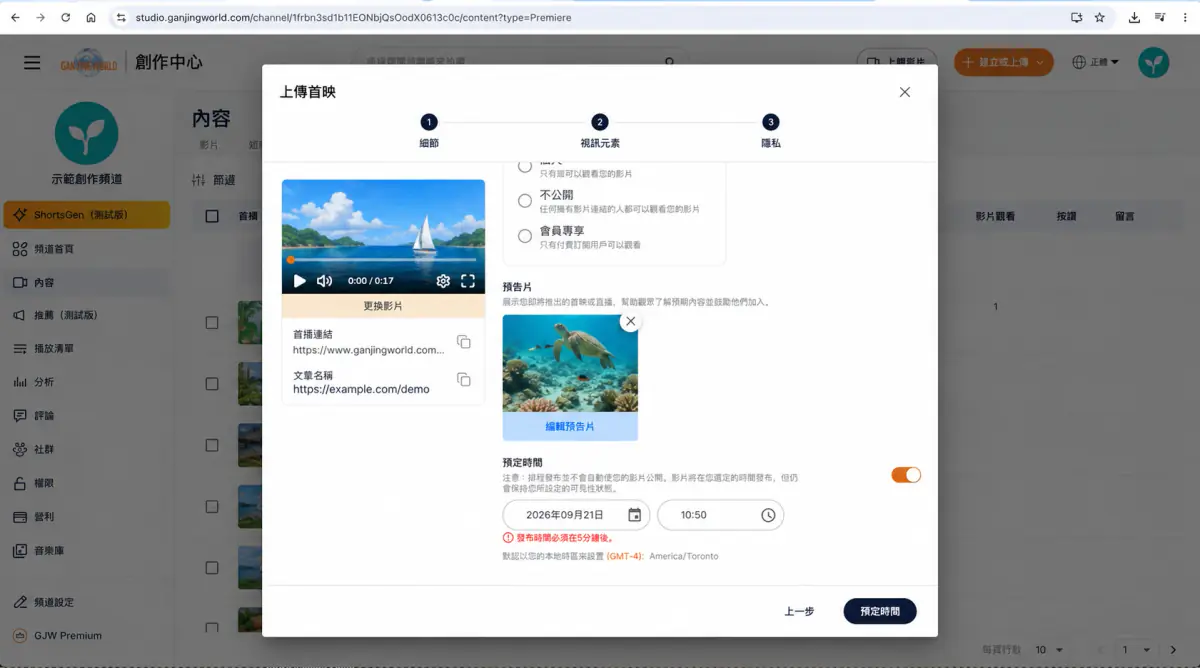Open the date picker calendar icon

[x=635, y=515]
